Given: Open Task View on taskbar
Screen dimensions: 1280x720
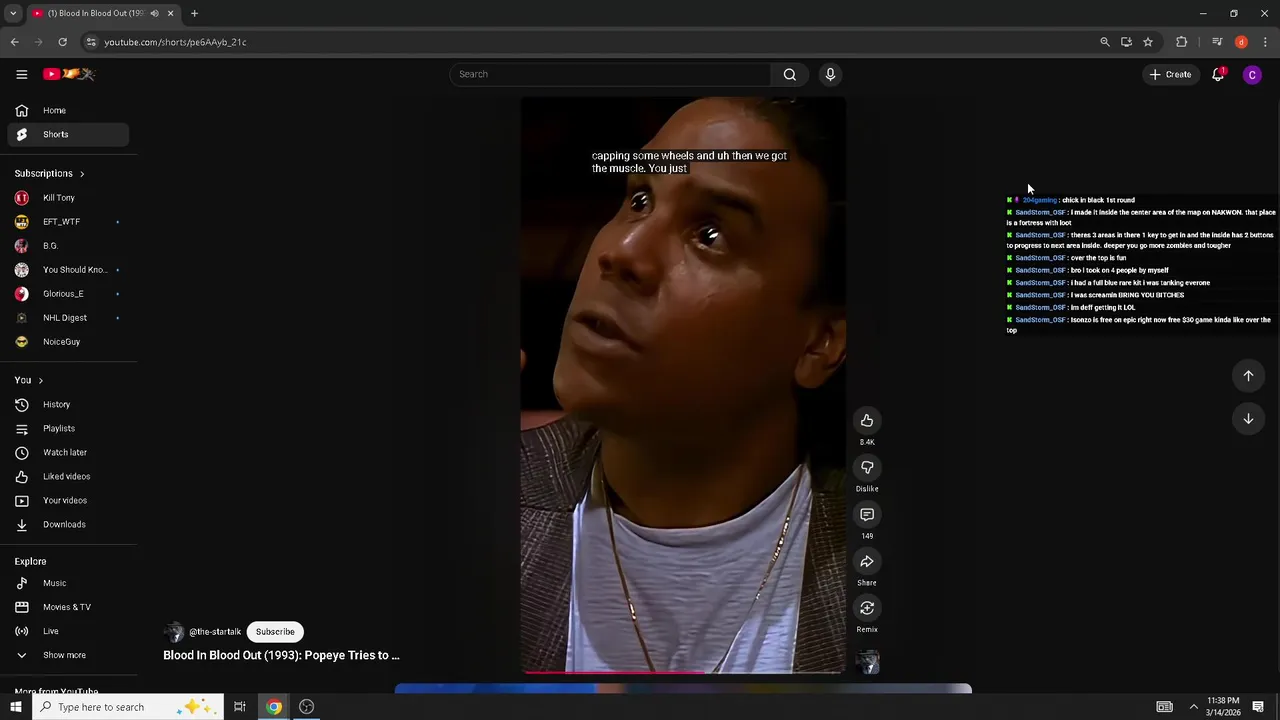Looking at the screenshot, I should (x=240, y=707).
